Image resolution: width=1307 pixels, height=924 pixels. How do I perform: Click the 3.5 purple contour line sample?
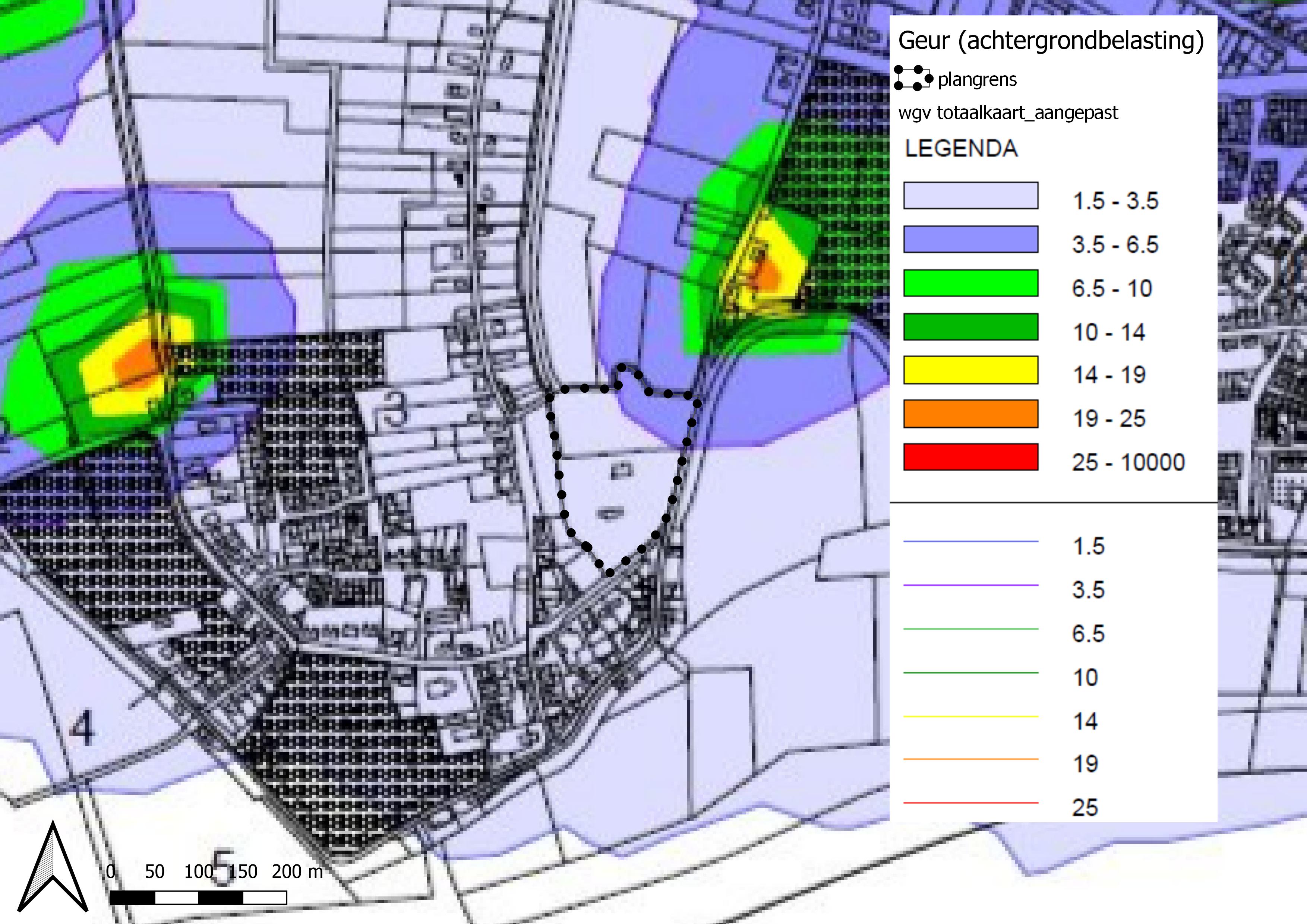click(x=970, y=585)
